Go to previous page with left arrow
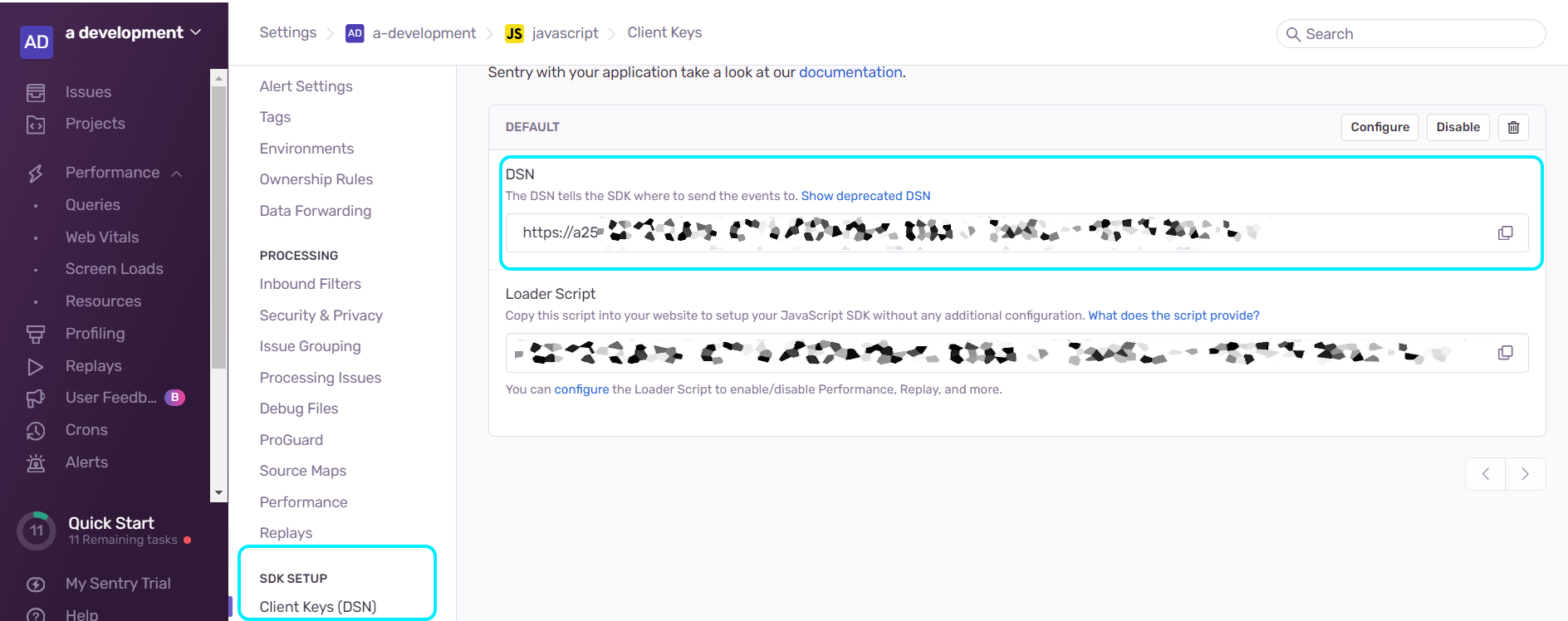Image resolution: width=1568 pixels, height=621 pixels. pos(1485,474)
